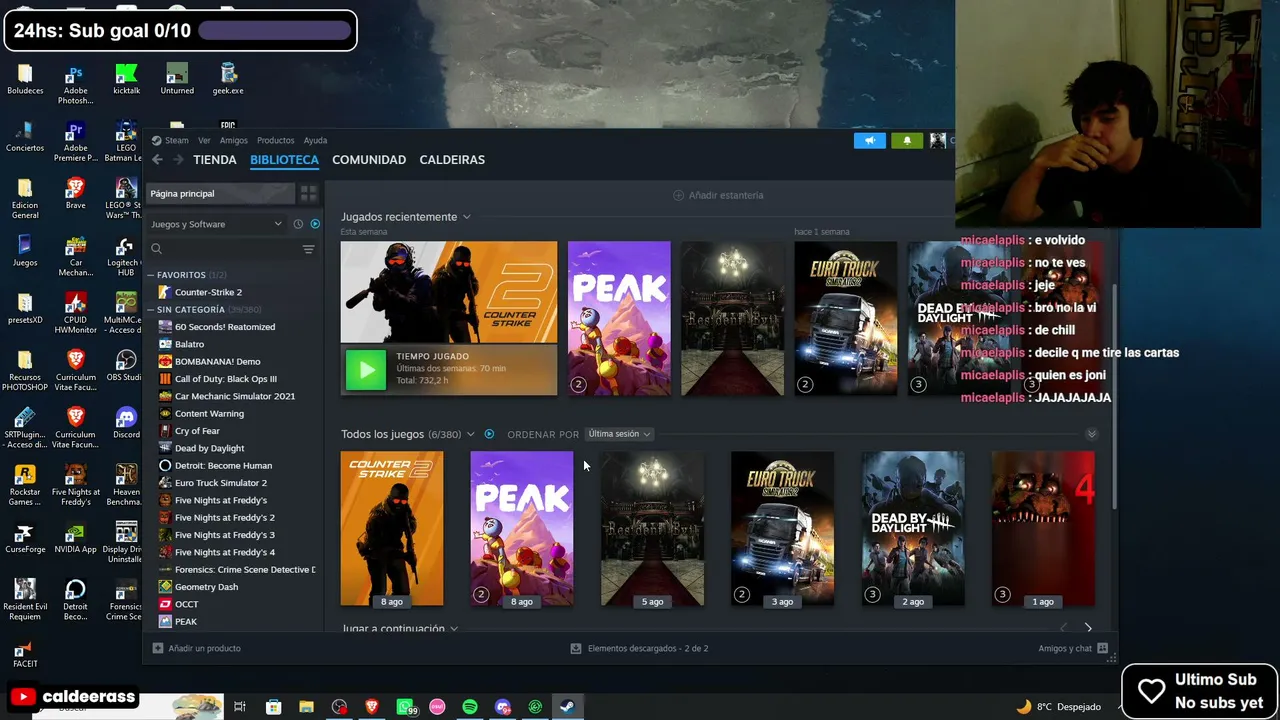Click the library search field
The width and height of the screenshot is (1280, 720).
point(225,249)
